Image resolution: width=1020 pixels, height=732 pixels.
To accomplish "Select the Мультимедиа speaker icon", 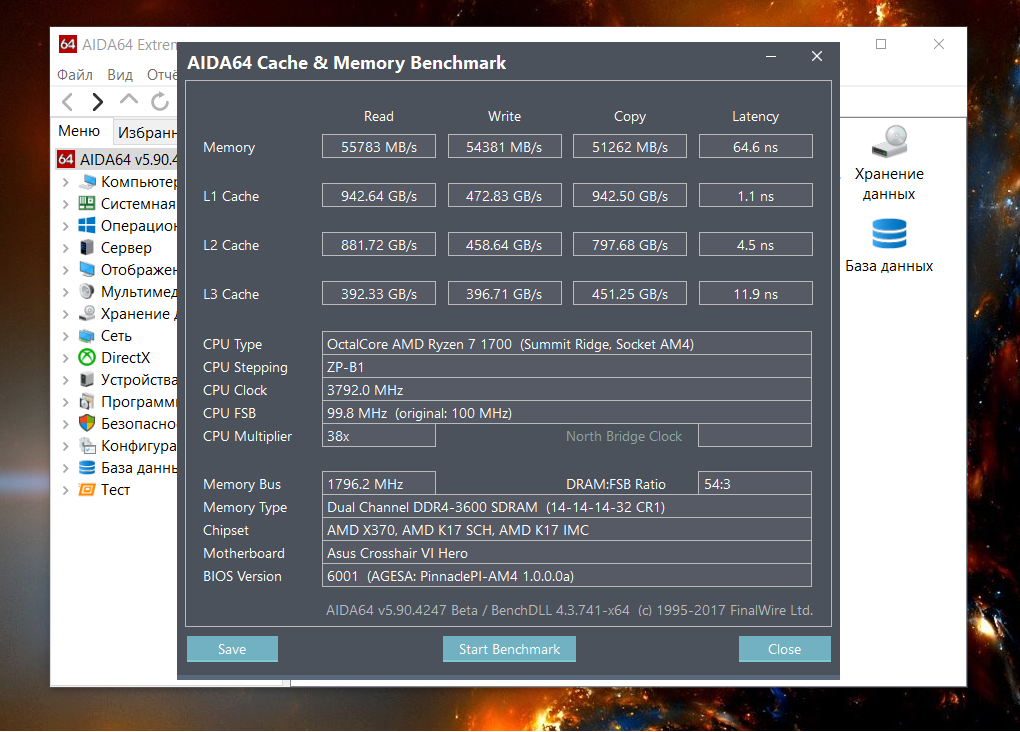I will click(x=87, y=291).
